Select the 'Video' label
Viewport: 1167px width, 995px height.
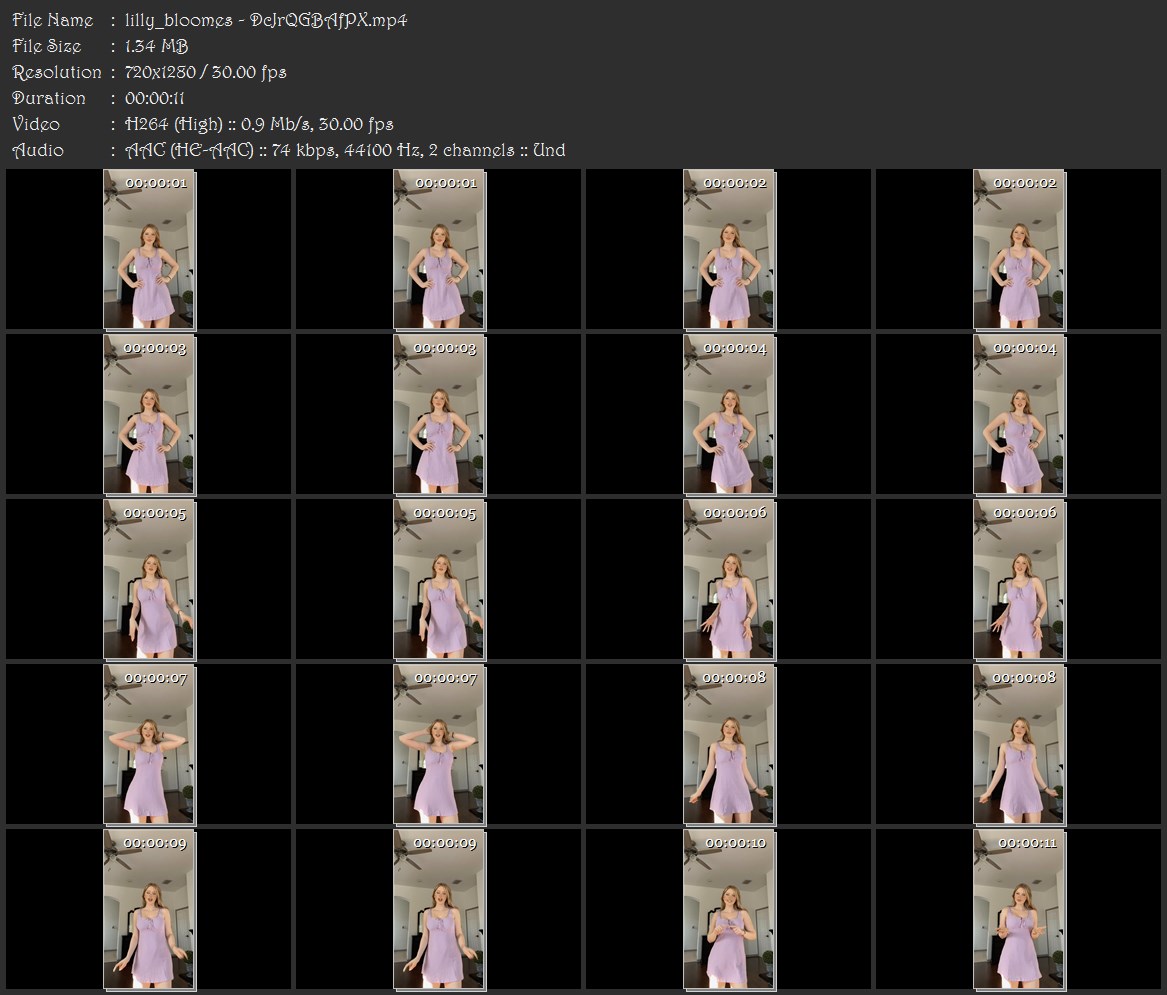(x=36, y=124)
